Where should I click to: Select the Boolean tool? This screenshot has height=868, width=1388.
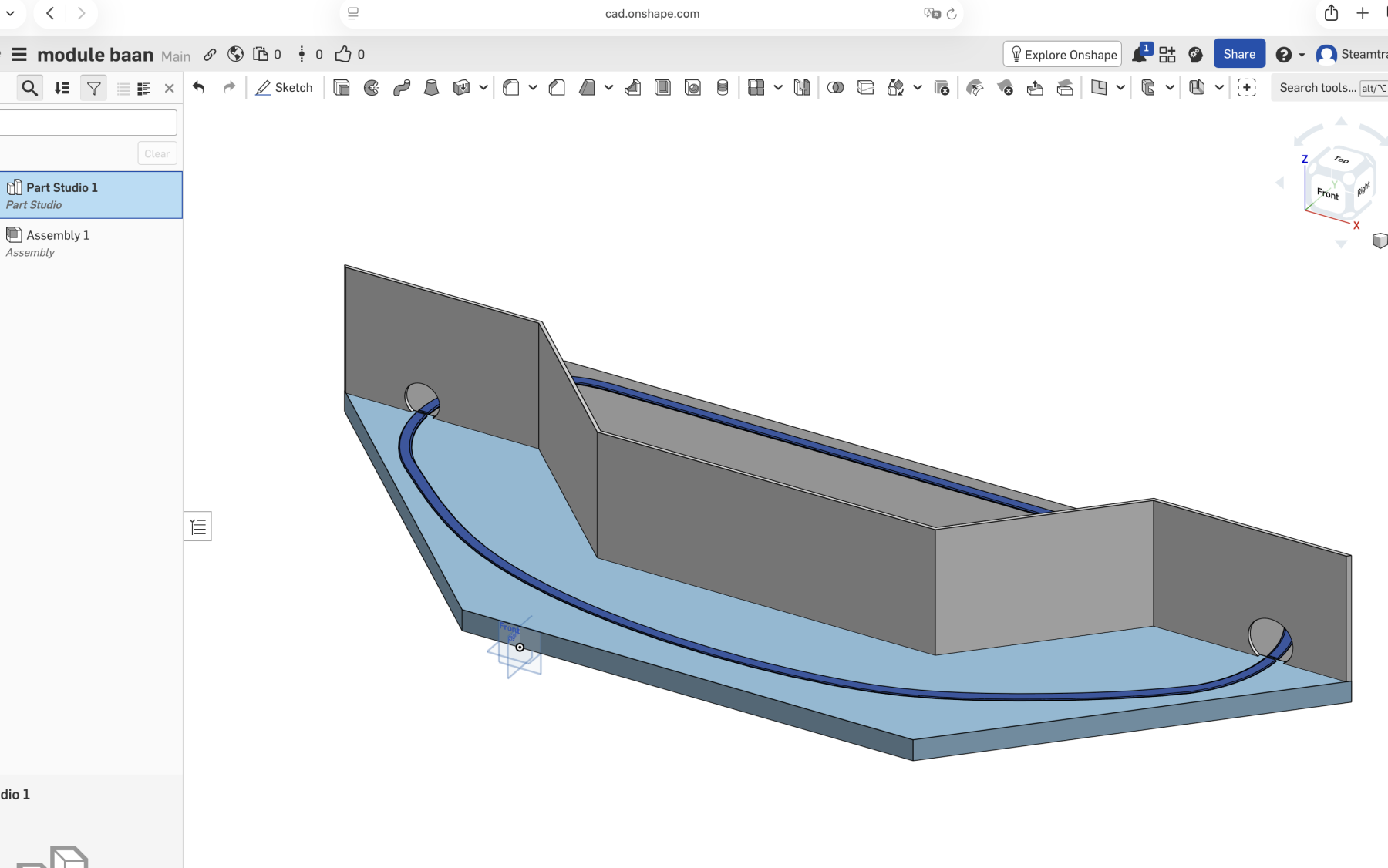[x=835, y=88]
